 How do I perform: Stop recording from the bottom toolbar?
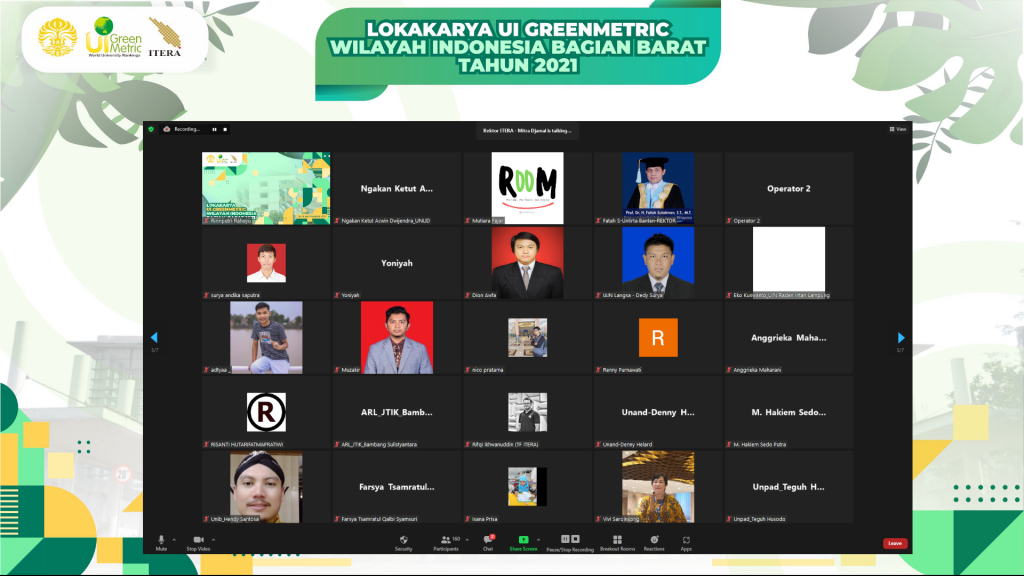575,539
